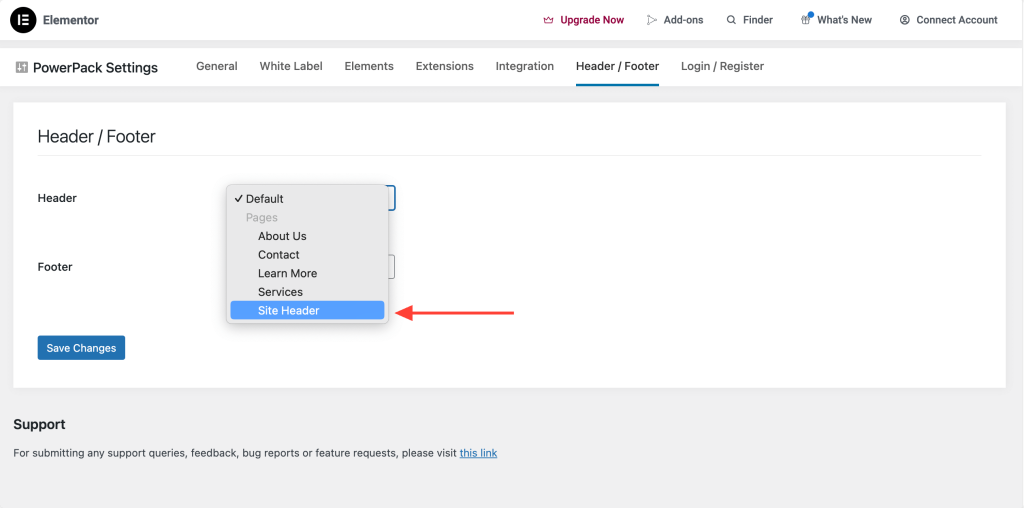The width and height of the screenshot is (1024, 508).
Task: Click the Elementor logo icon
Action: pos(24,20)
